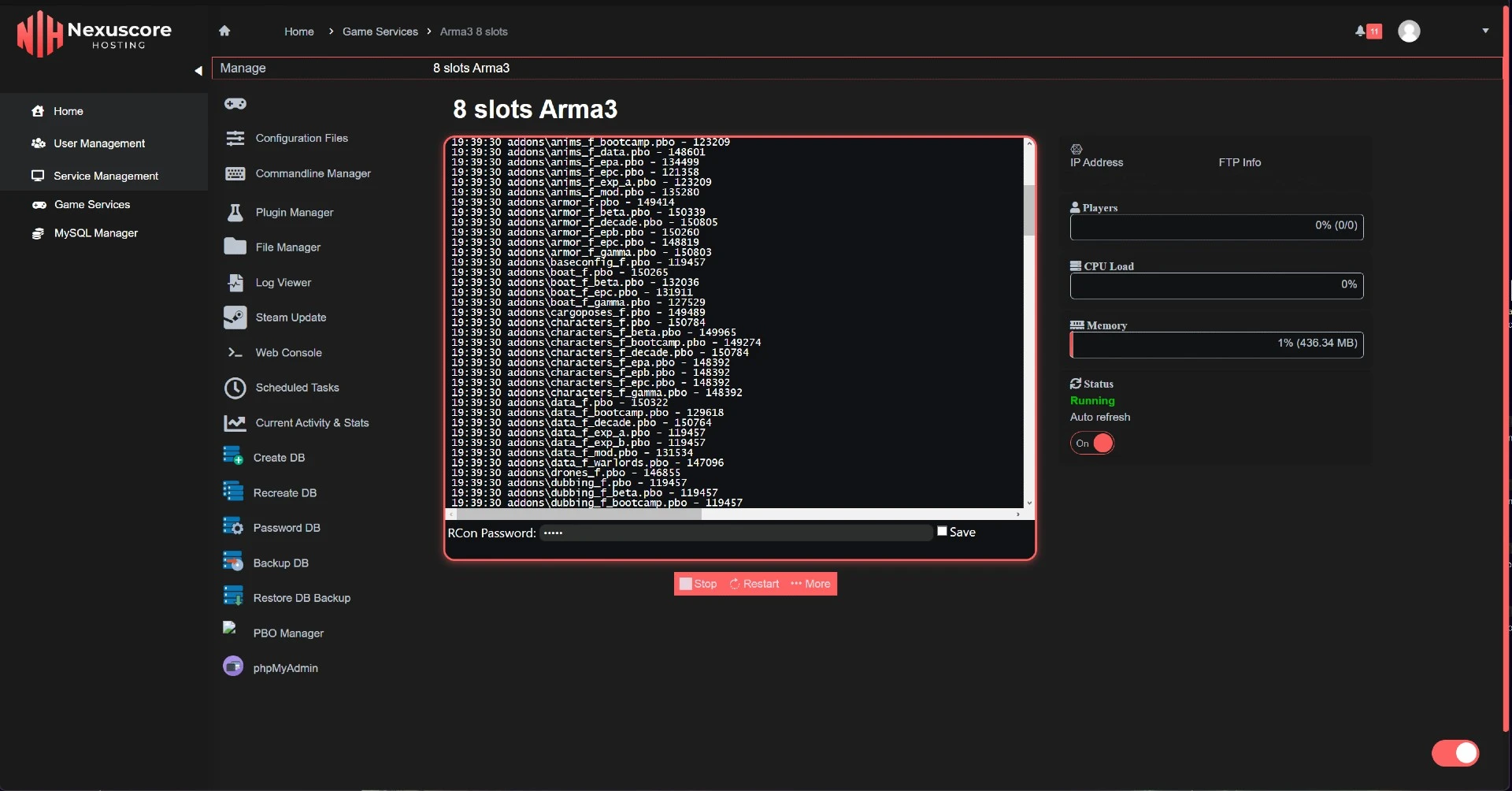This screenshot has height=791, width=1512.
Task: Go to Game Services breadcrumb link
Action: [x=380, y=32]
